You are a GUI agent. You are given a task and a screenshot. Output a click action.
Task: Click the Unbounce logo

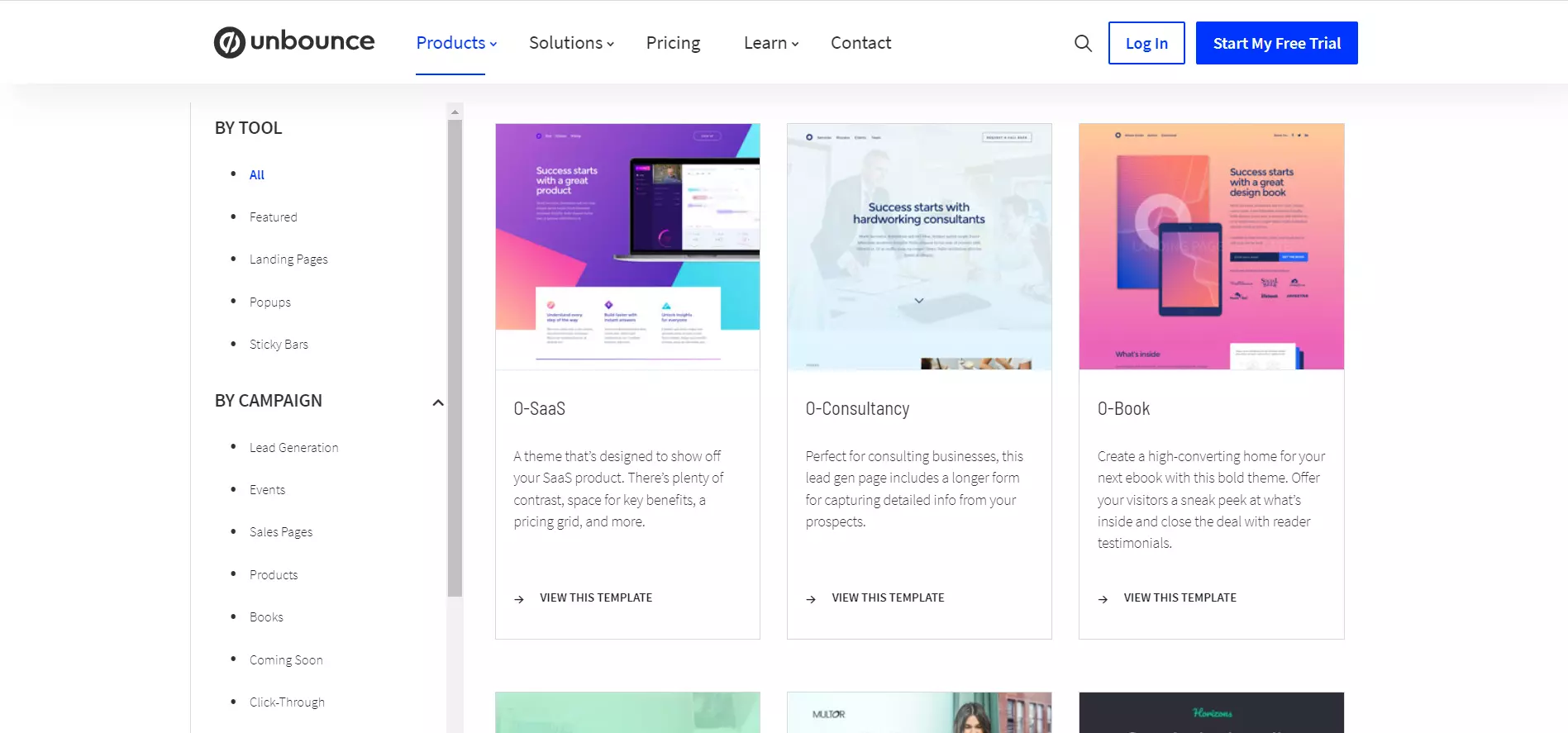294,42
